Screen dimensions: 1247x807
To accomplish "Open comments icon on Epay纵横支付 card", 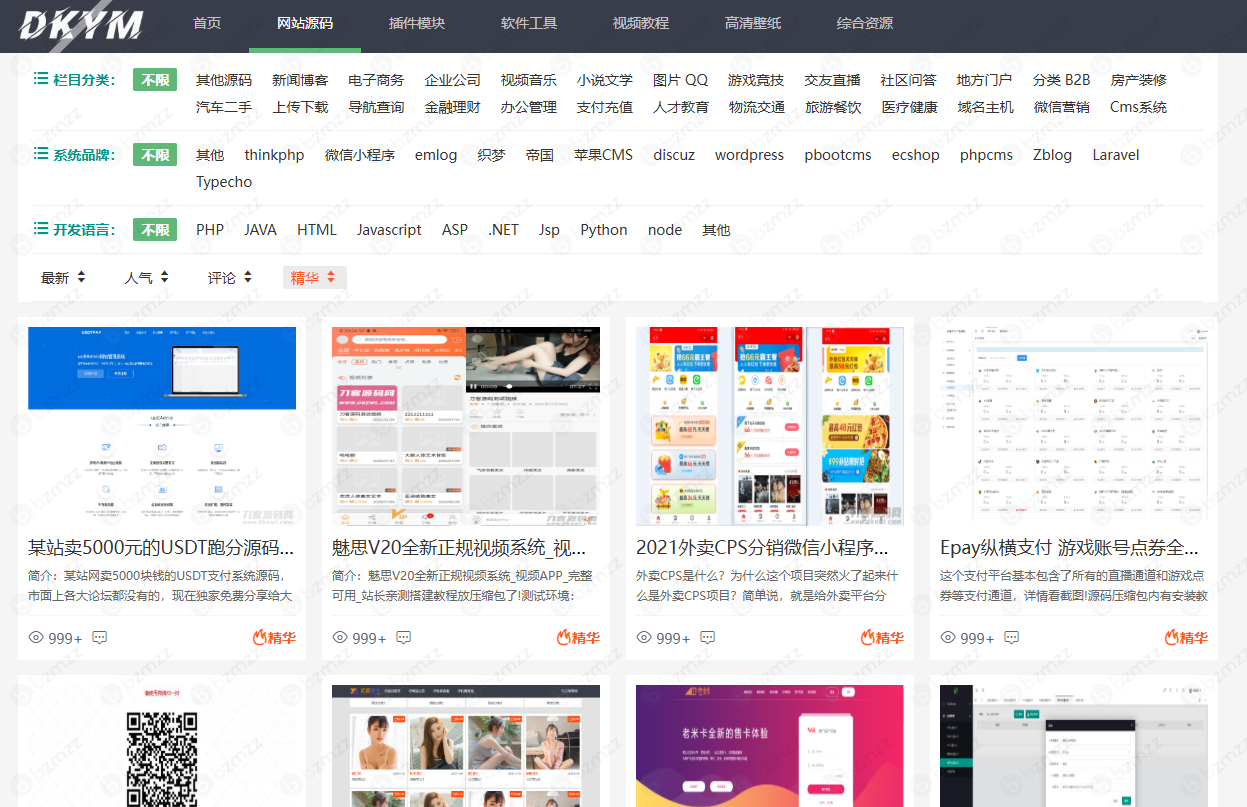I will click(1011, 637).
